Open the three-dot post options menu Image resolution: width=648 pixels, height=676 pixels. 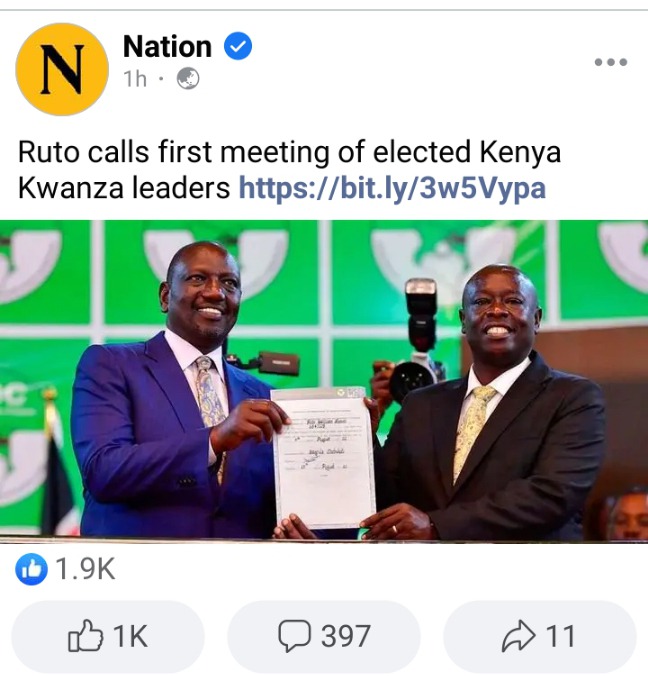pos(610,62)
